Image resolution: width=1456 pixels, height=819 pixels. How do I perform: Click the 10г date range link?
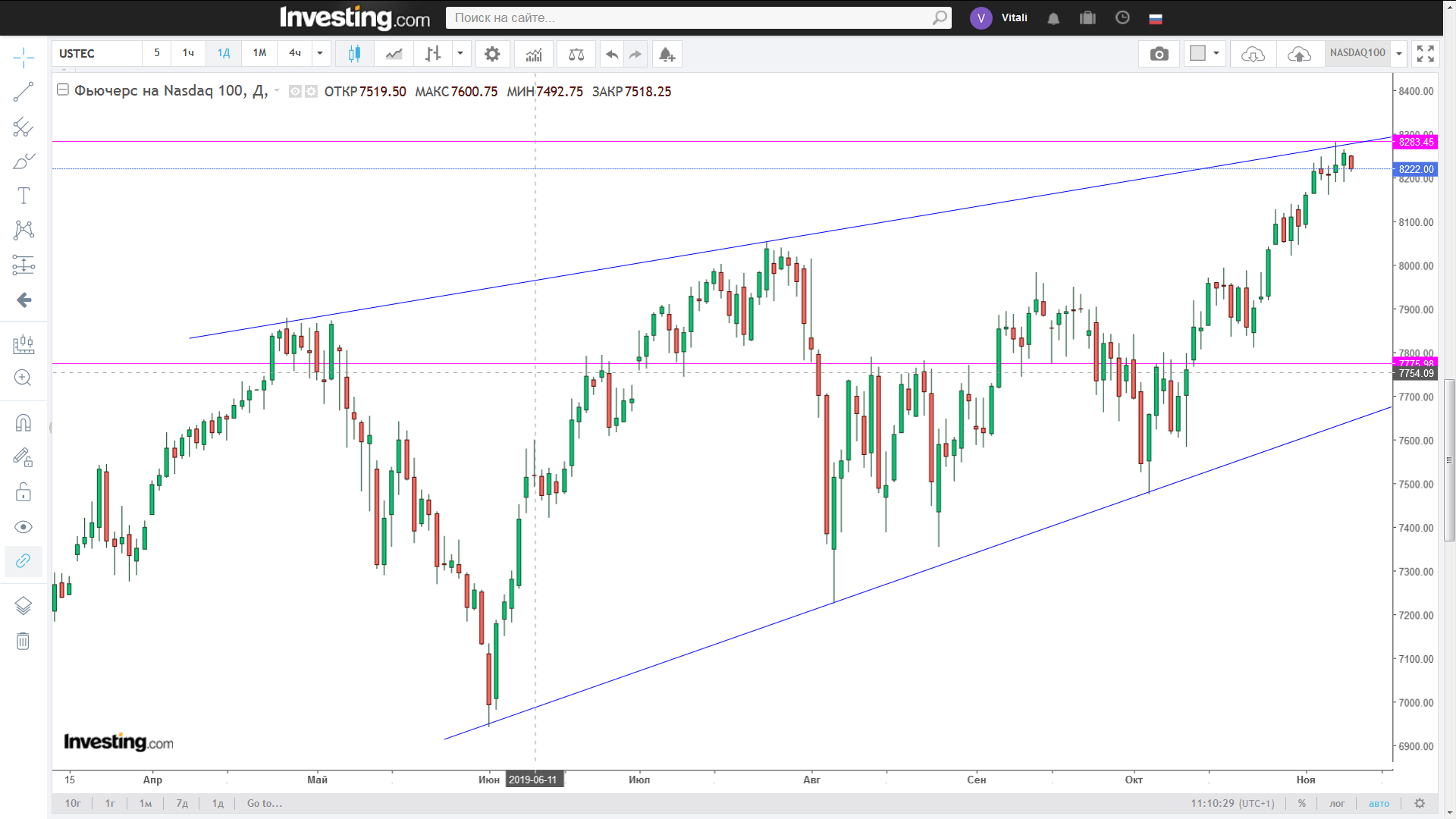[x=73, y=803]
